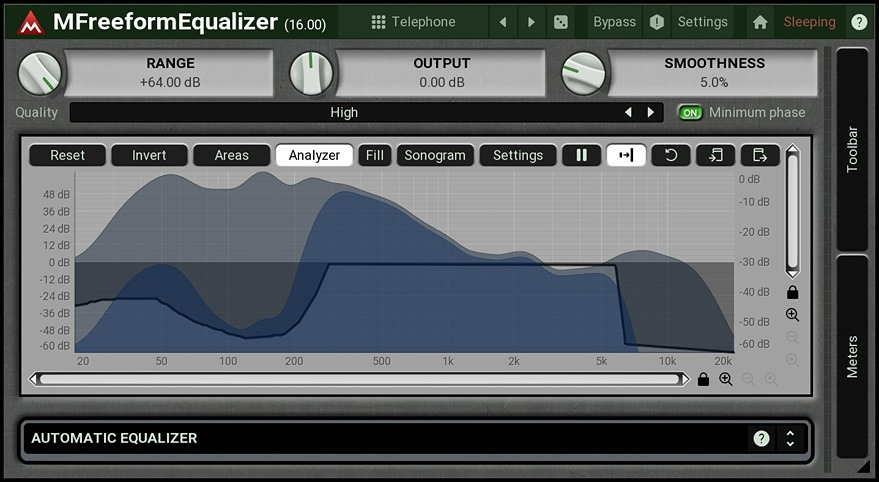Screen dimensions: 879x482
Task: Select next Quality option with right arrow
Action: 650,113
